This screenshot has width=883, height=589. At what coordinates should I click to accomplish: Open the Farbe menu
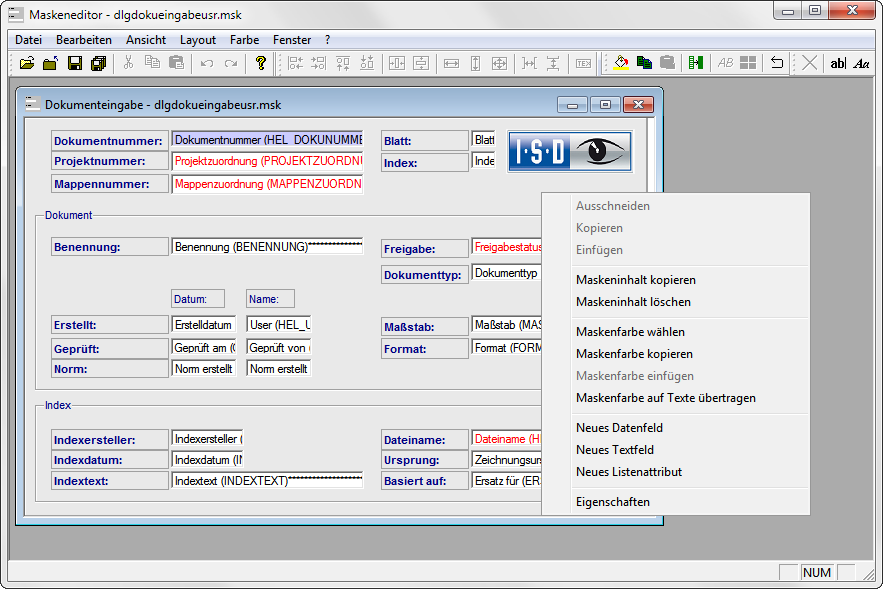[244, 40]
